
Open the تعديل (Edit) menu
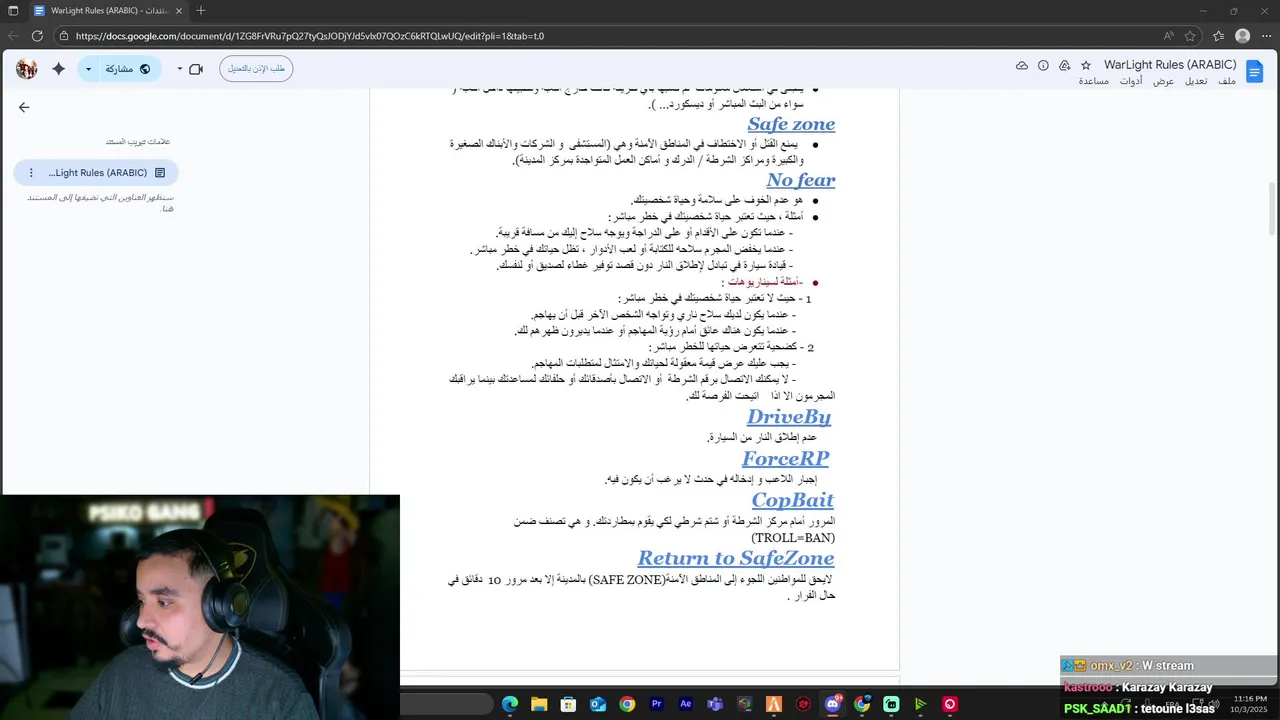[x=1196, y=81]
